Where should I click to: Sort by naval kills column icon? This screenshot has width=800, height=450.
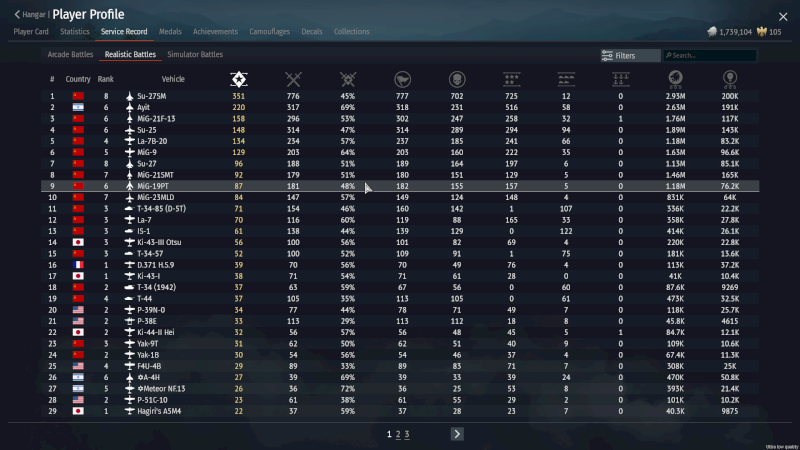click(x=621, y=79)
